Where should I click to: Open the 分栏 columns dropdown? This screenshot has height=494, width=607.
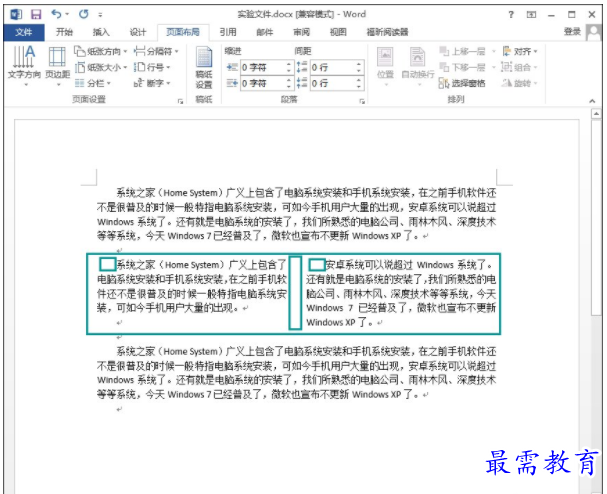(x=93, y=83)
